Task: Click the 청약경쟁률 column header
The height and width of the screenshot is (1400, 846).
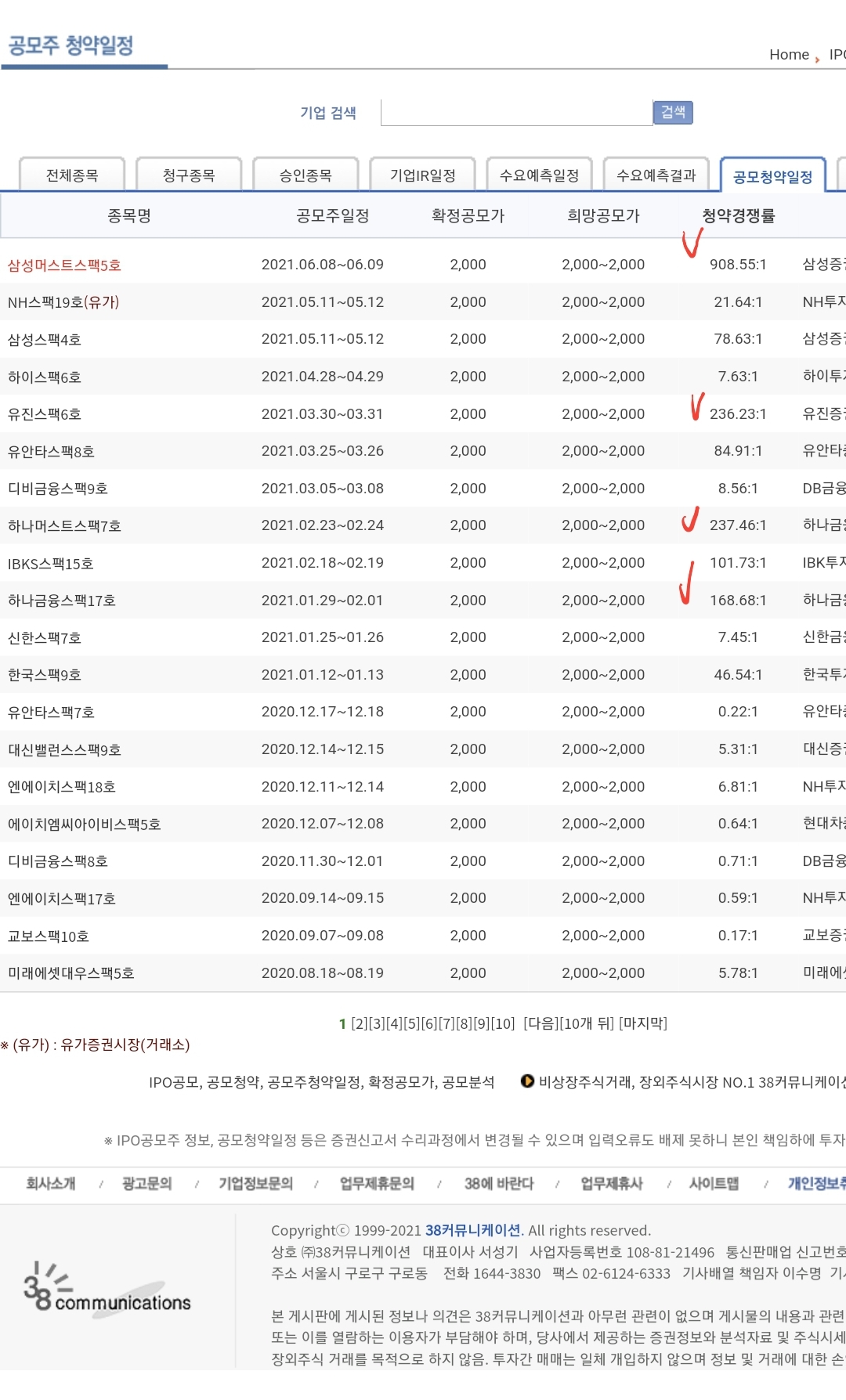Action: [739, 215]
